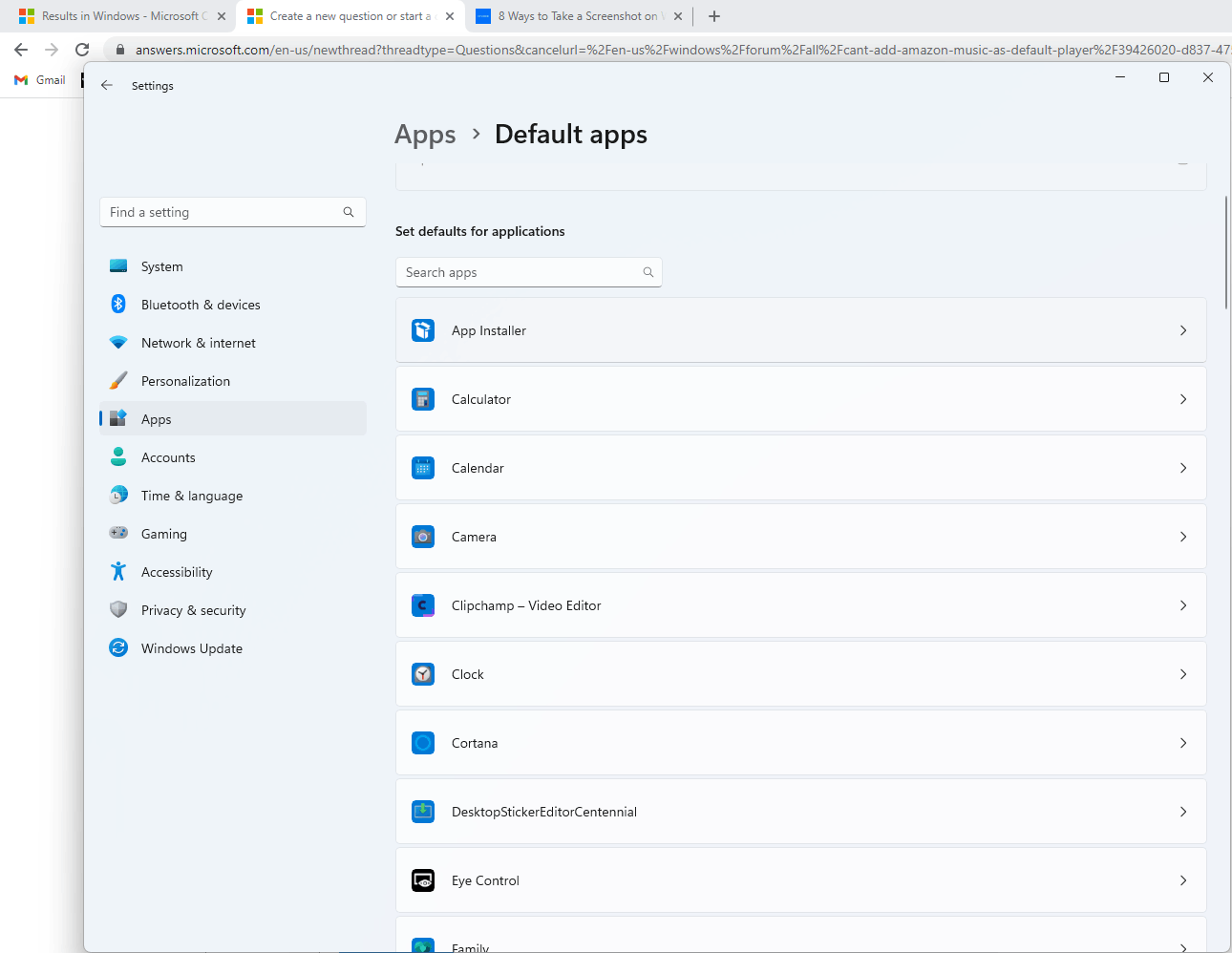Click the Find a setting field
Screen dimensions: 1232x953
point(233,212)
